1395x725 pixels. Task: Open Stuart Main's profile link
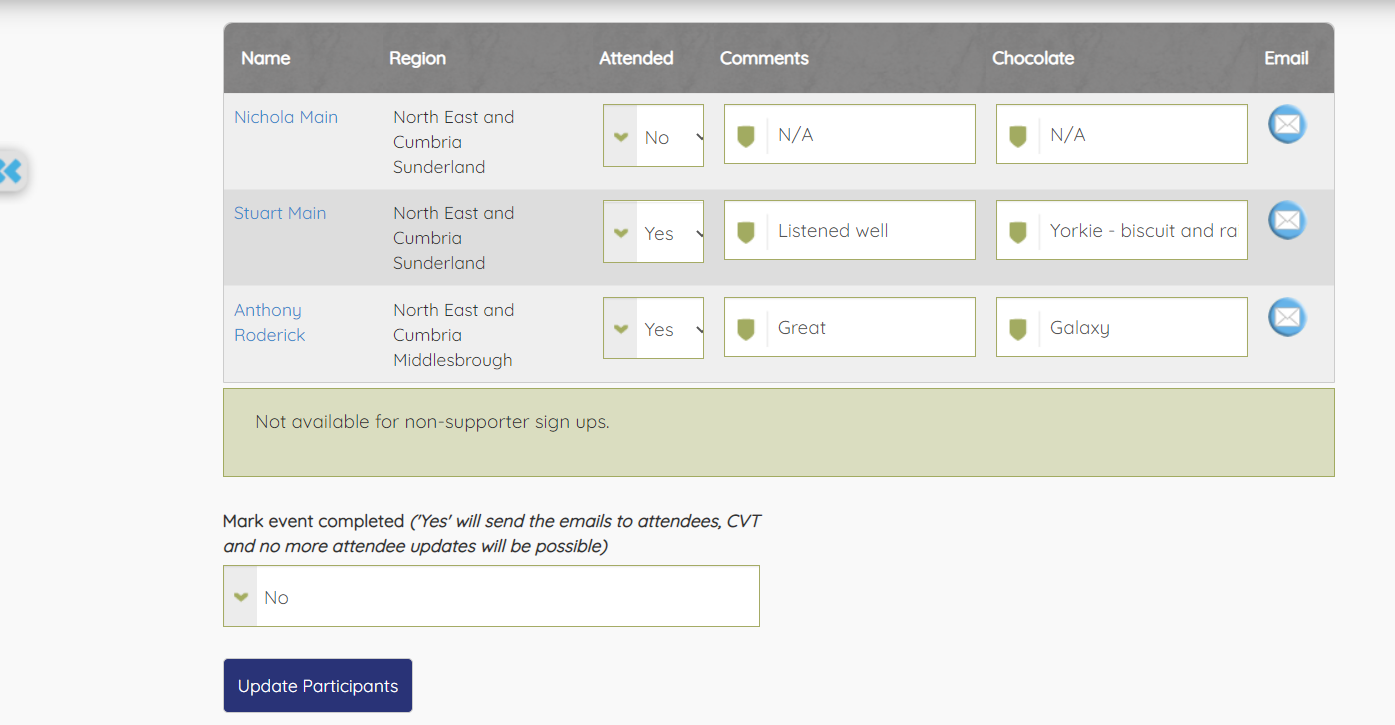point(280,213)
